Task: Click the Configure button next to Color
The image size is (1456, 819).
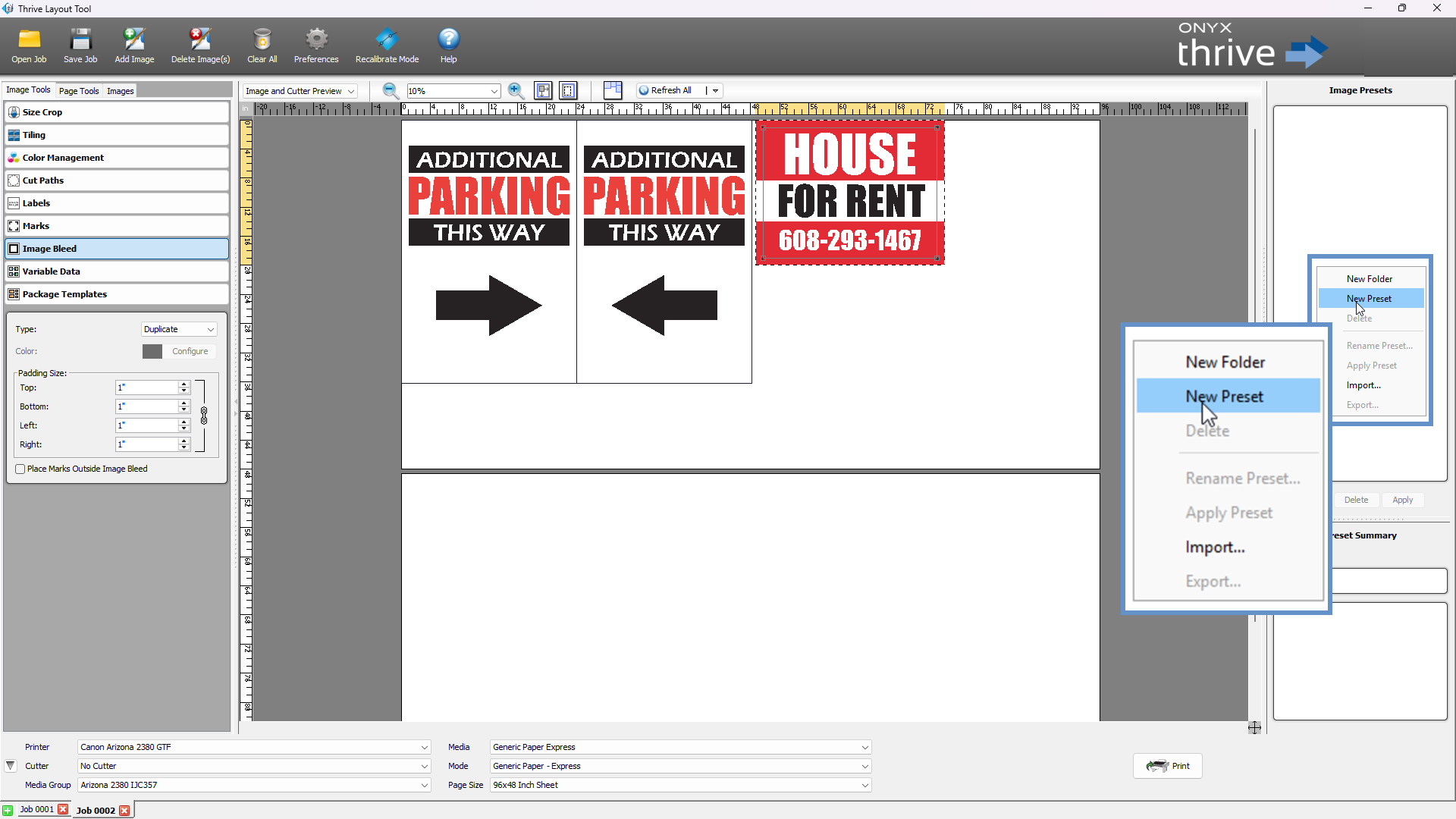Action: point(190,351)
